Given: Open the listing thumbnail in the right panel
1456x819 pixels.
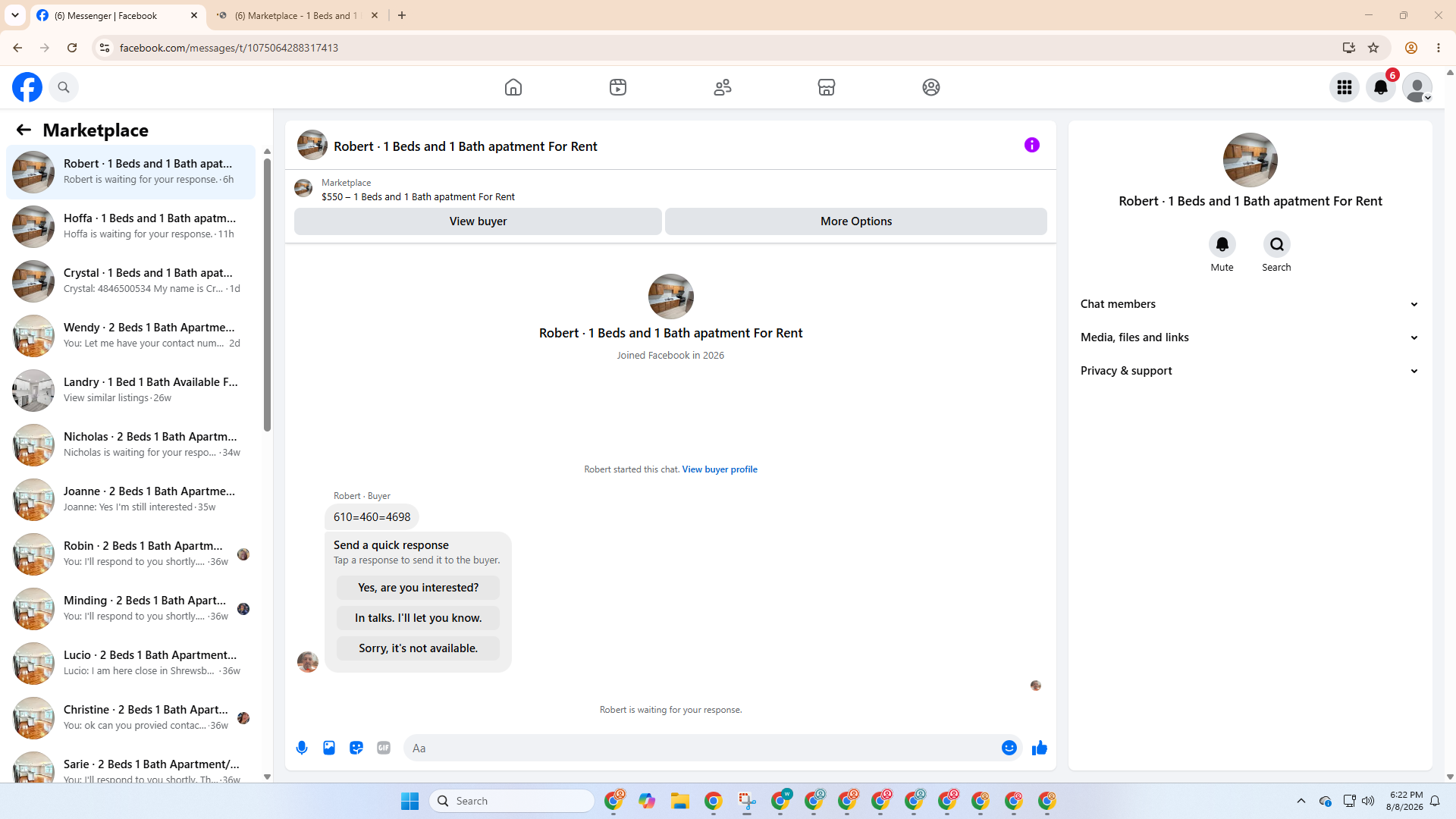Looking at the screenshot, I should pyautogui.click(x=1250, y=160).
